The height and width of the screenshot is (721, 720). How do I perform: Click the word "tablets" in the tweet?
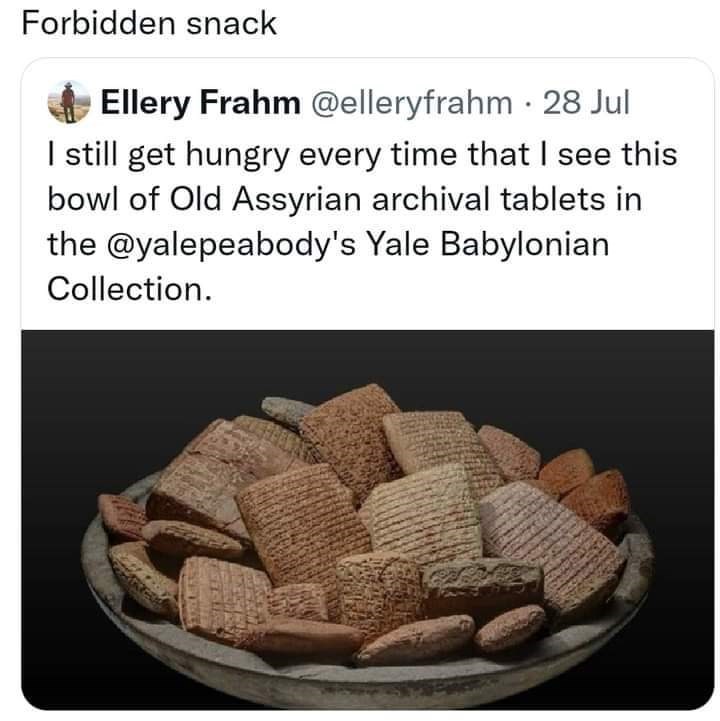point(557,200)
